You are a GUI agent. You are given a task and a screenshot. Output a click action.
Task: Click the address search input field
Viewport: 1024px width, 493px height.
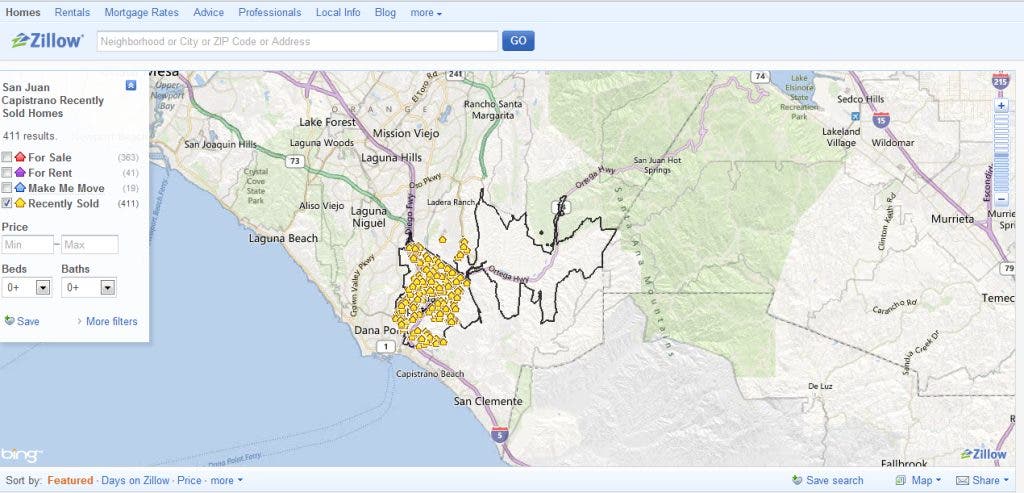pos(297,41)
